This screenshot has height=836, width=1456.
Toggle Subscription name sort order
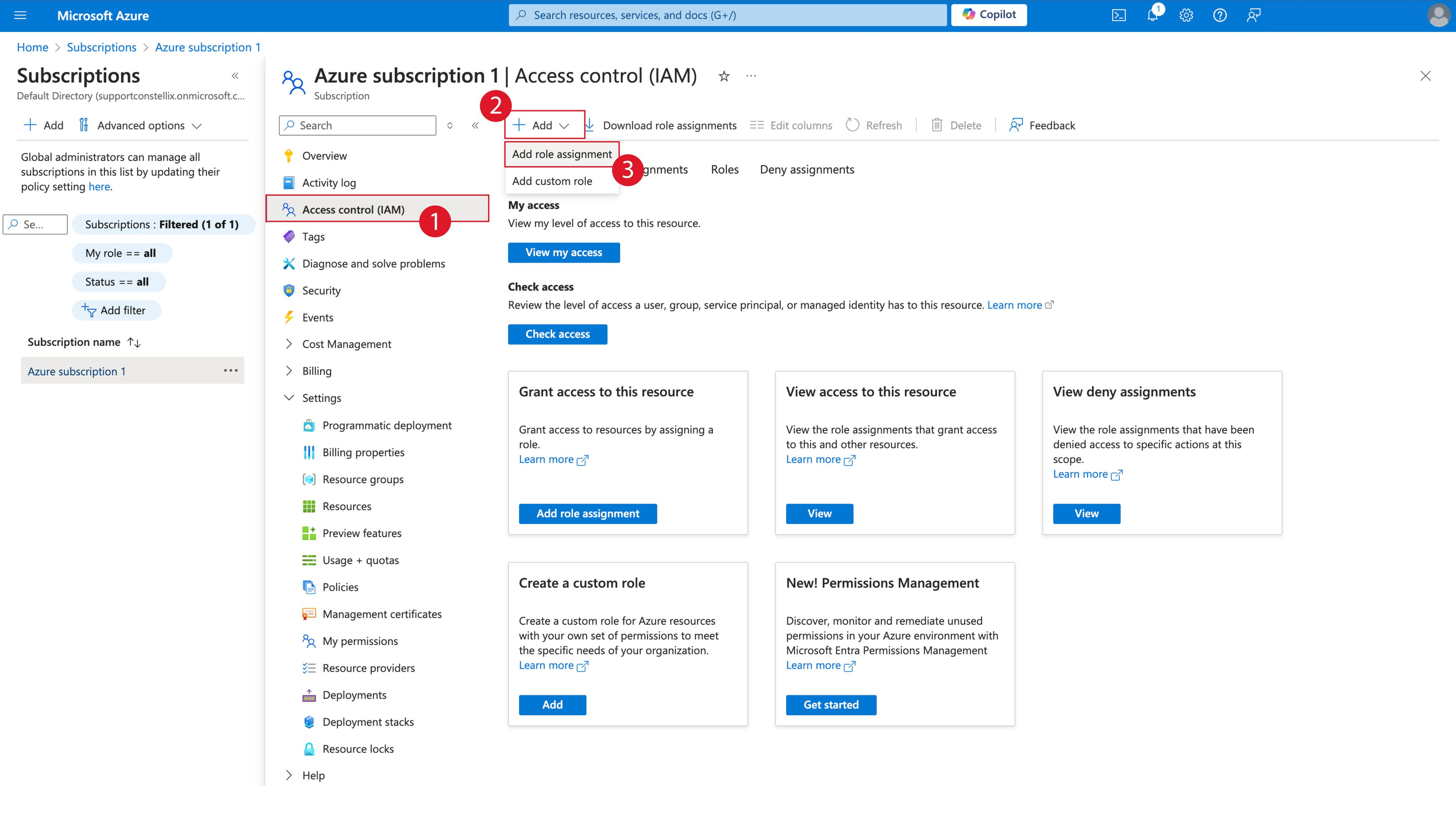(134, 342)
